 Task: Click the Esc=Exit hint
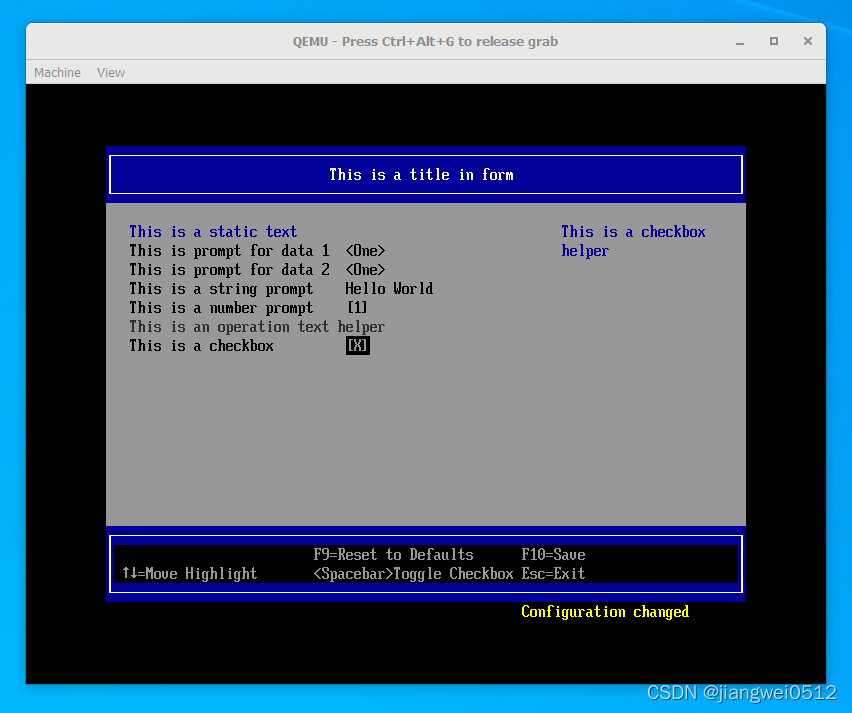pos(553,574)
